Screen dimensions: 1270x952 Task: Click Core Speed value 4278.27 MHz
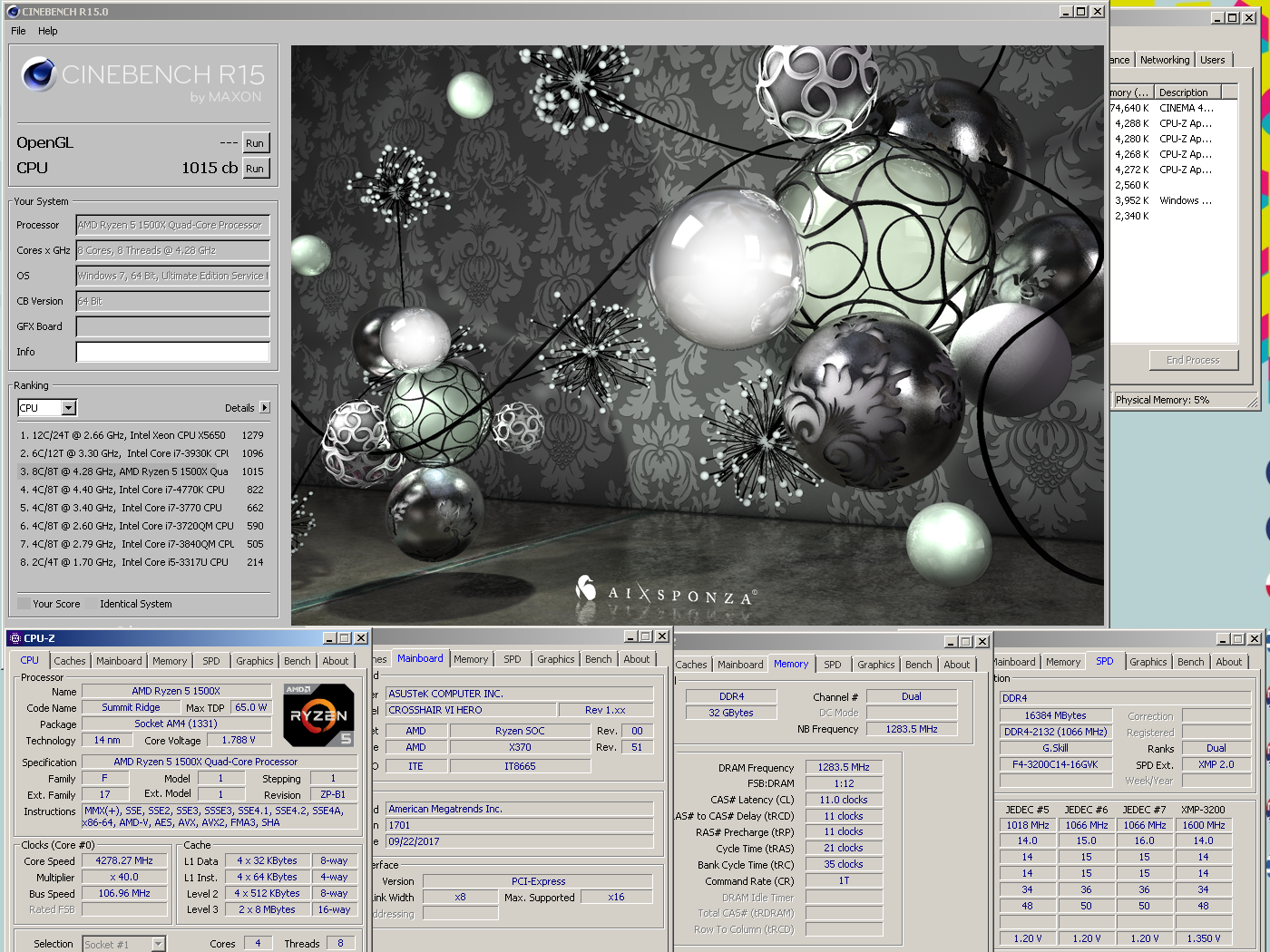124,860
